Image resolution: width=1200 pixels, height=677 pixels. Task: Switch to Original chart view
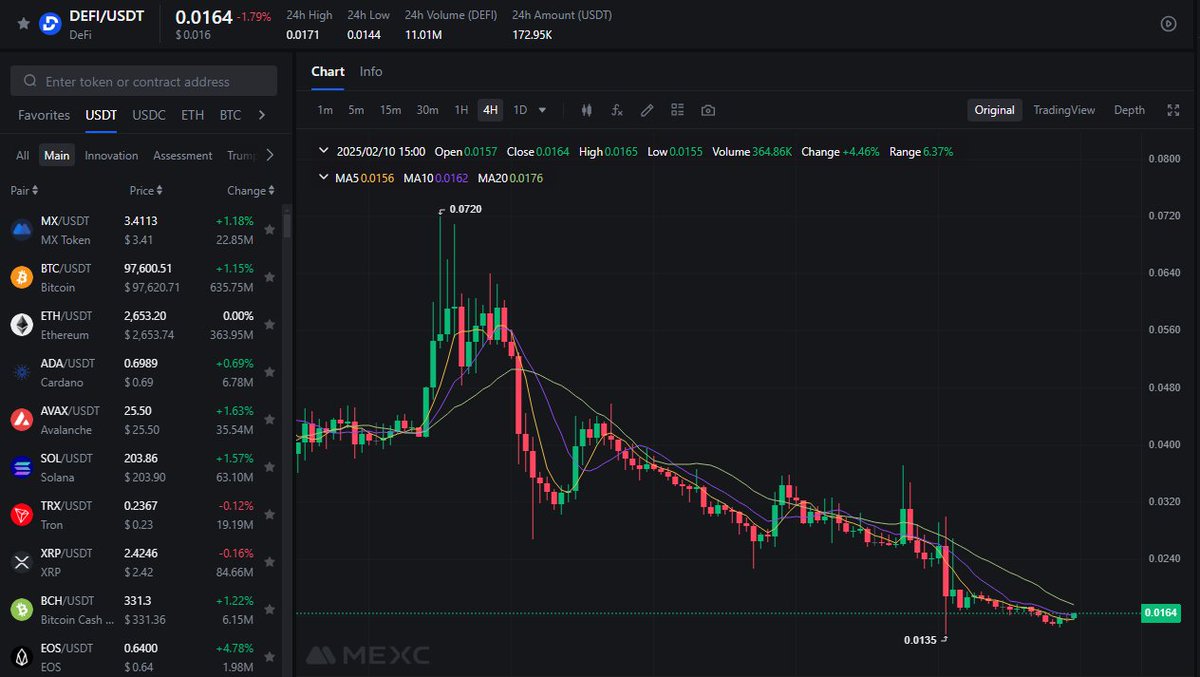pyautogui.click(x=994, y=110)
